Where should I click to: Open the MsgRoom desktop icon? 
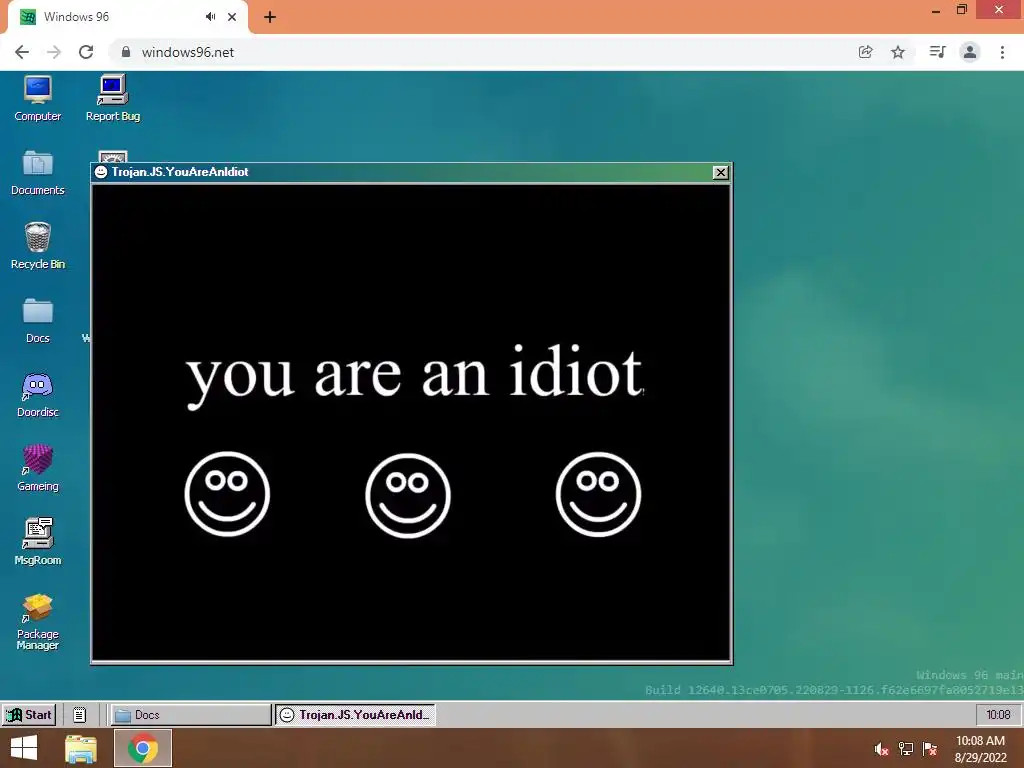(37, 542)
